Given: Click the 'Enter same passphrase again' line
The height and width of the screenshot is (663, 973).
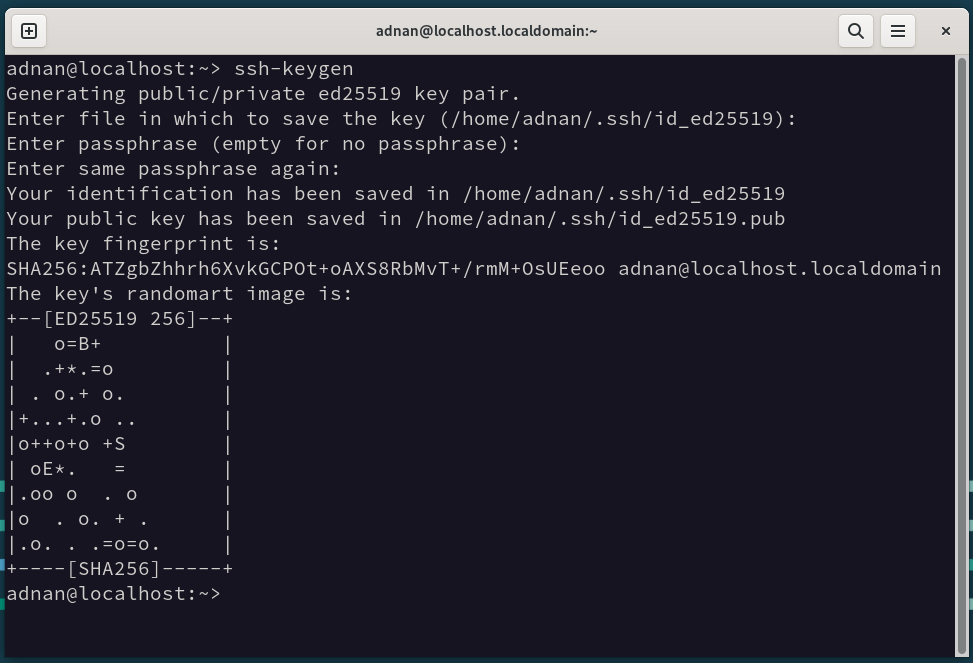Looking at the screenshot, I should click(x=174, y=169).
